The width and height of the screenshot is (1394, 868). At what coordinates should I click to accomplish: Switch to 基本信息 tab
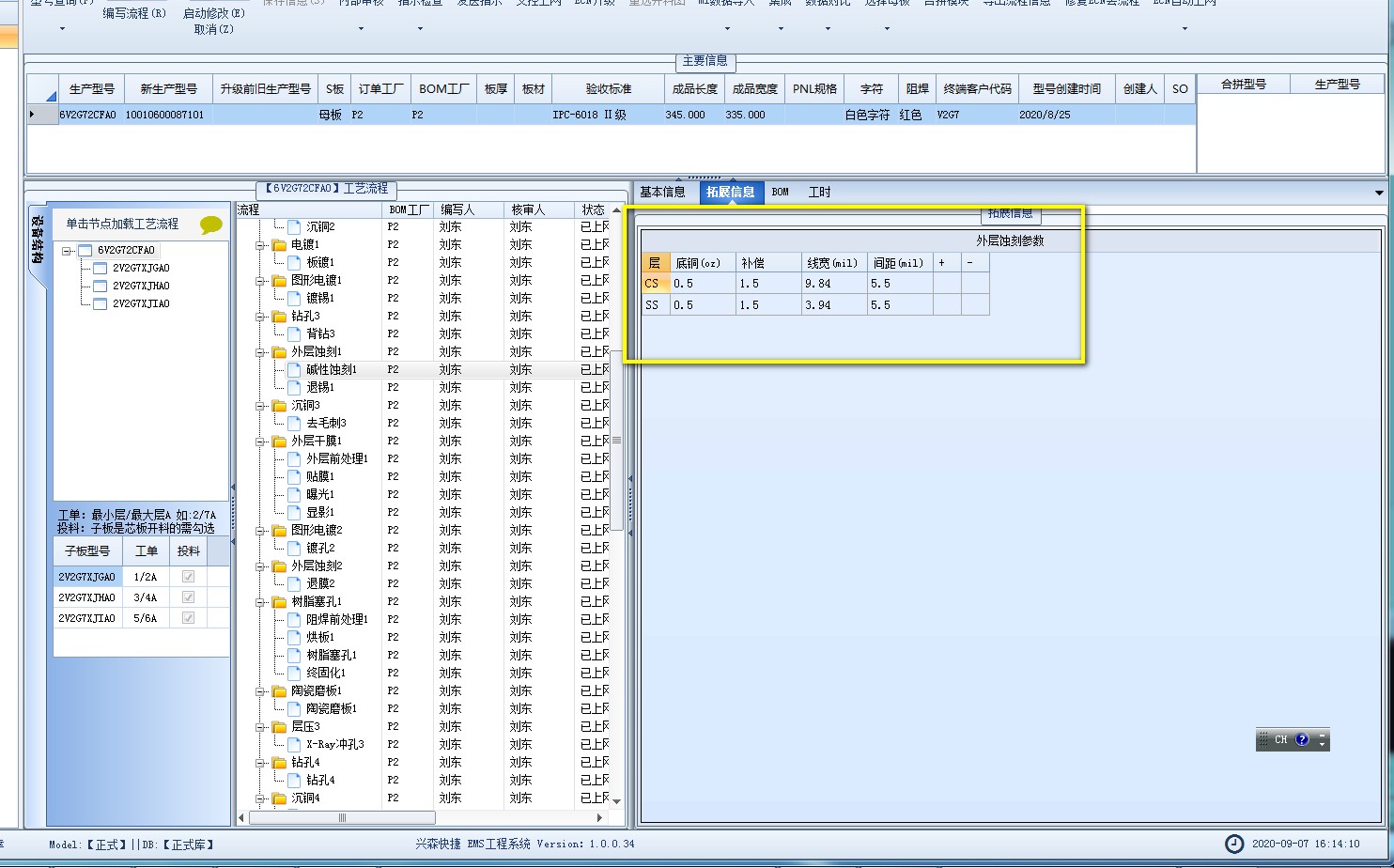click(x=663, y=192)
